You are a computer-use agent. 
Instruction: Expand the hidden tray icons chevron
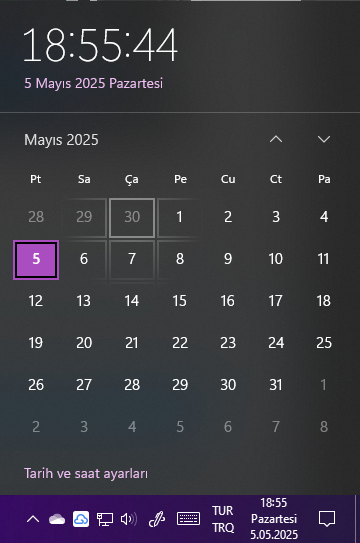(33, 519)
